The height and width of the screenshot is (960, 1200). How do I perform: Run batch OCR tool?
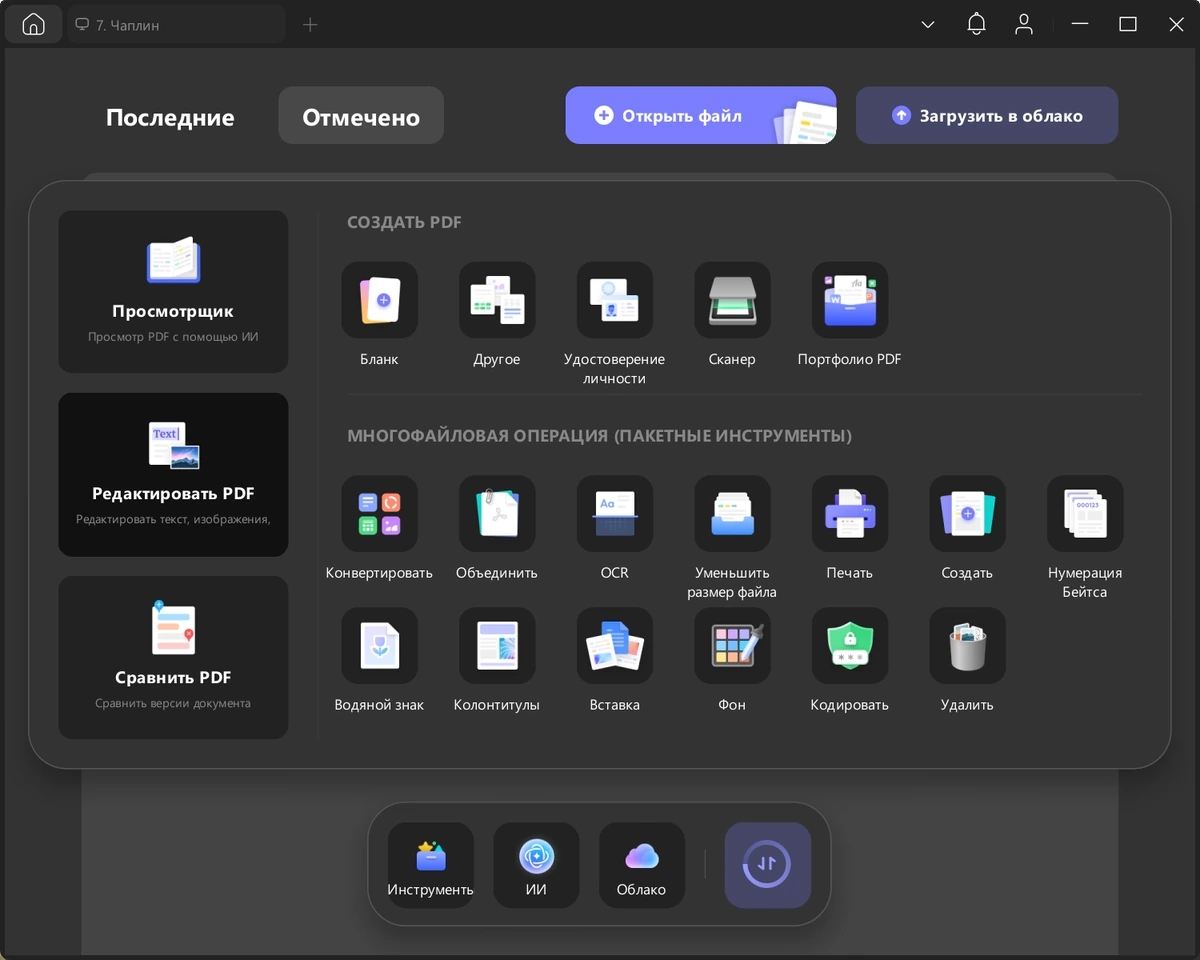click(614, 514)
